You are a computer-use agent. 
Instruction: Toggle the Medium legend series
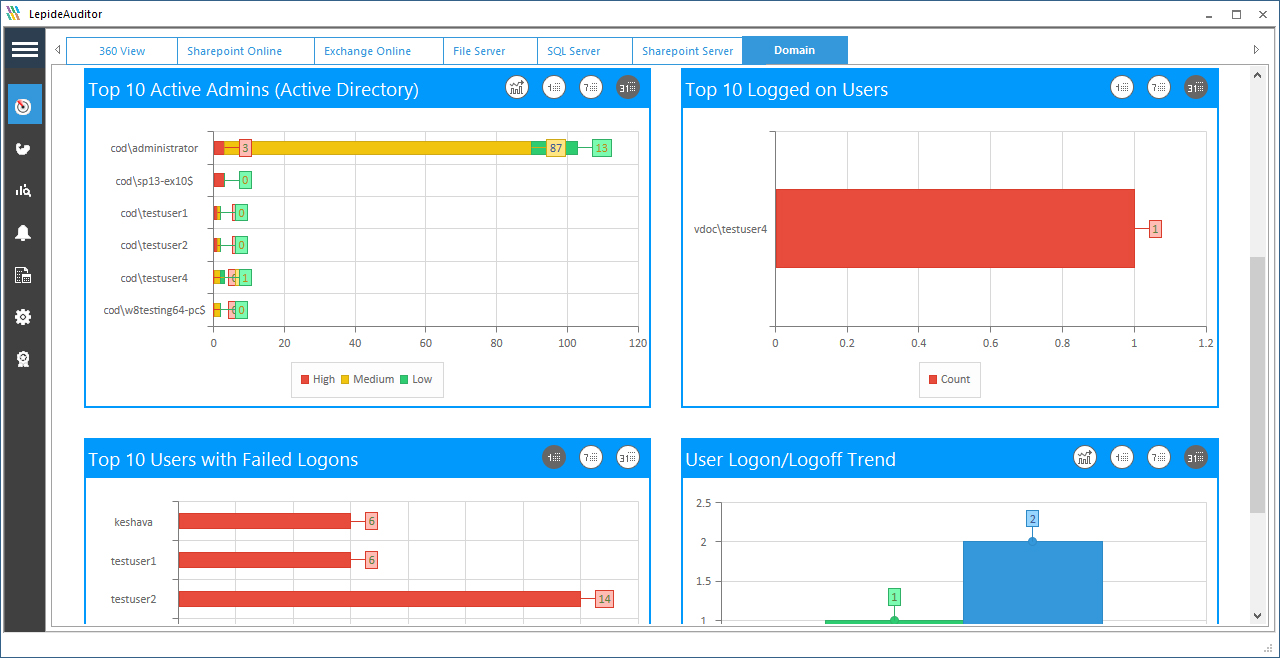point(368,379)
